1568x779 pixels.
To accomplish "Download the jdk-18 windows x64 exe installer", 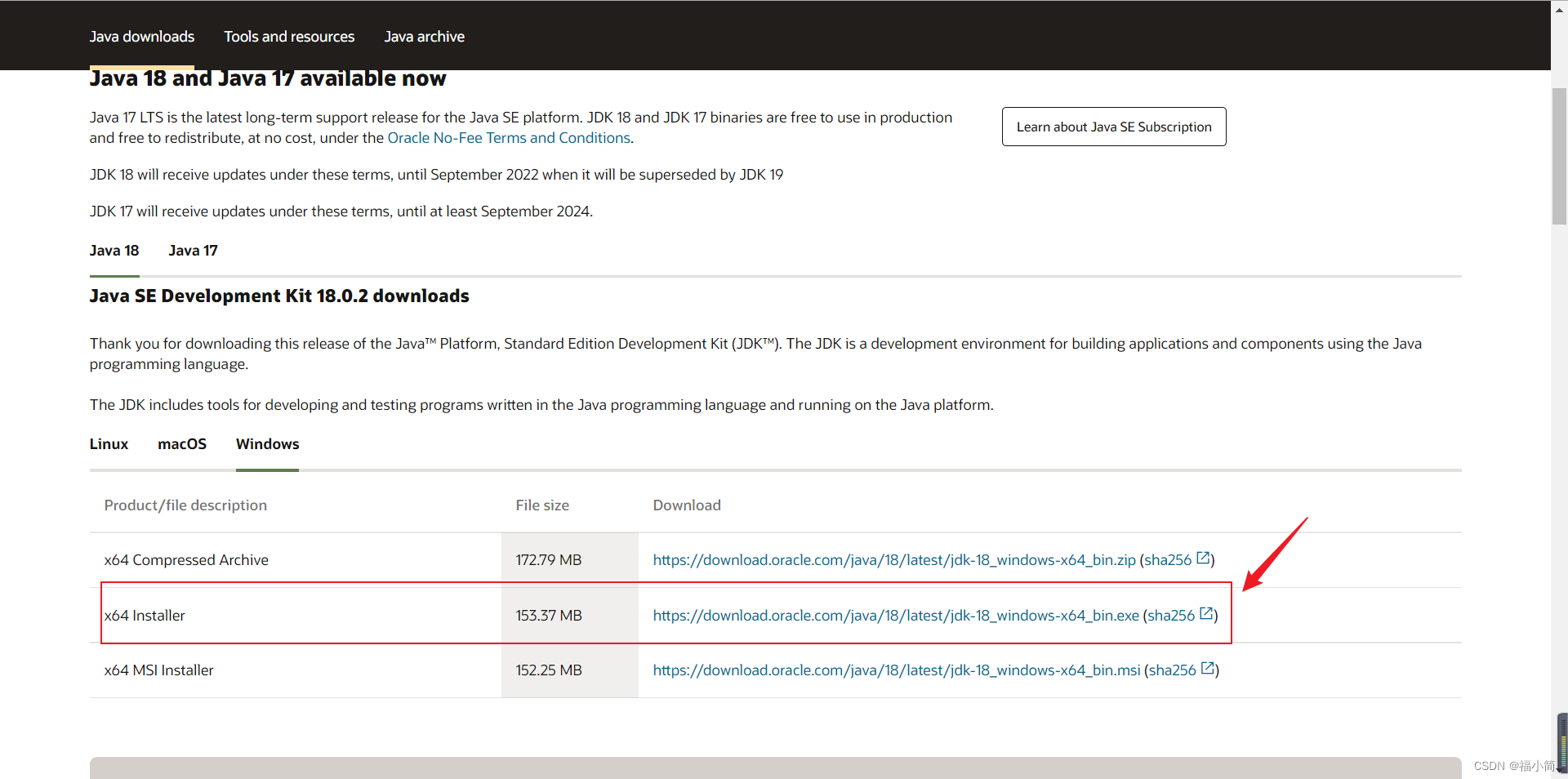I will pos(896,616).
